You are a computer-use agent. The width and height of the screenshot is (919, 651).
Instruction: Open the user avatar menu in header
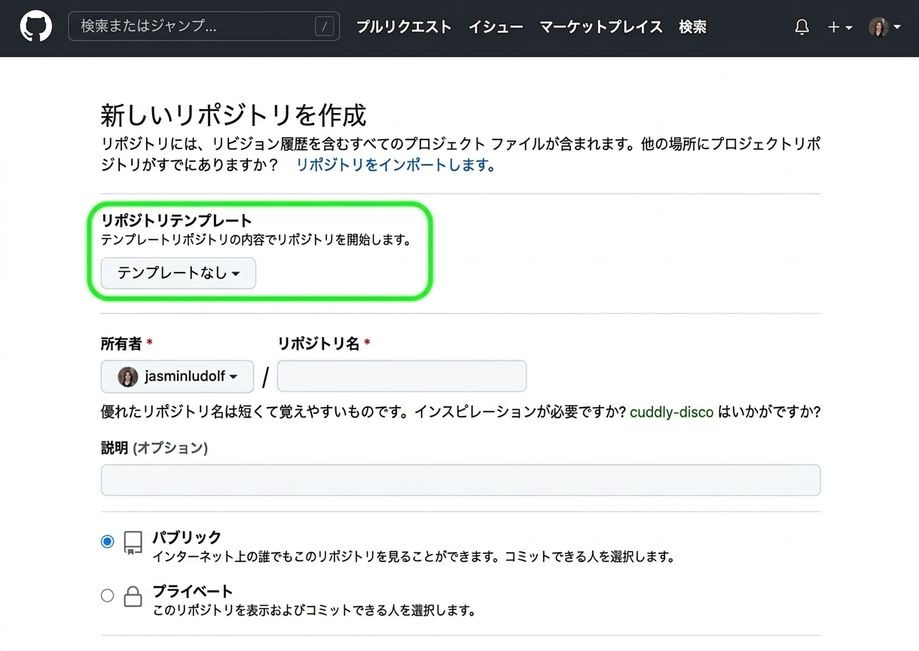pos(884,27)
